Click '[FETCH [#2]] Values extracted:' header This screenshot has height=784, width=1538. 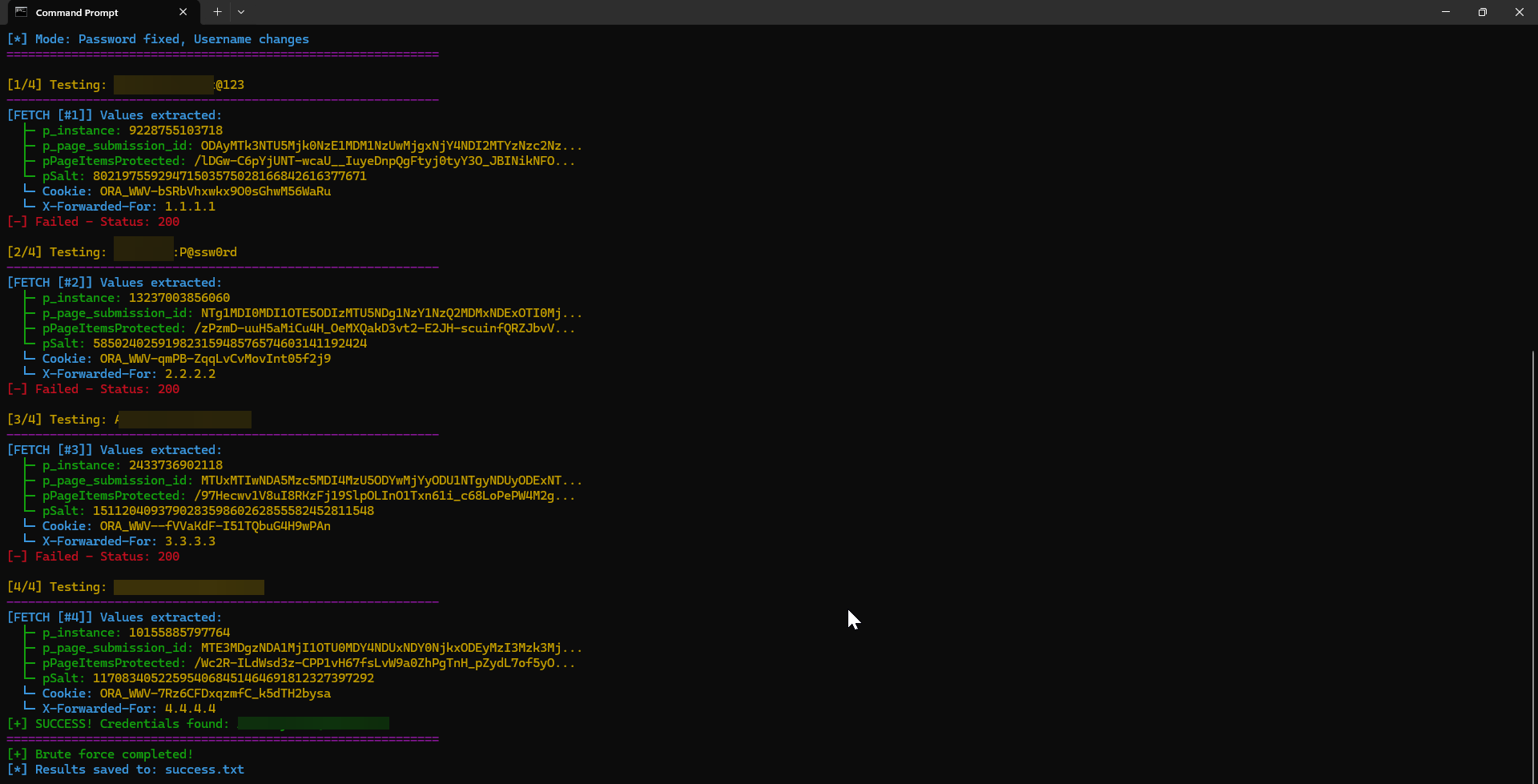point(115,283)
